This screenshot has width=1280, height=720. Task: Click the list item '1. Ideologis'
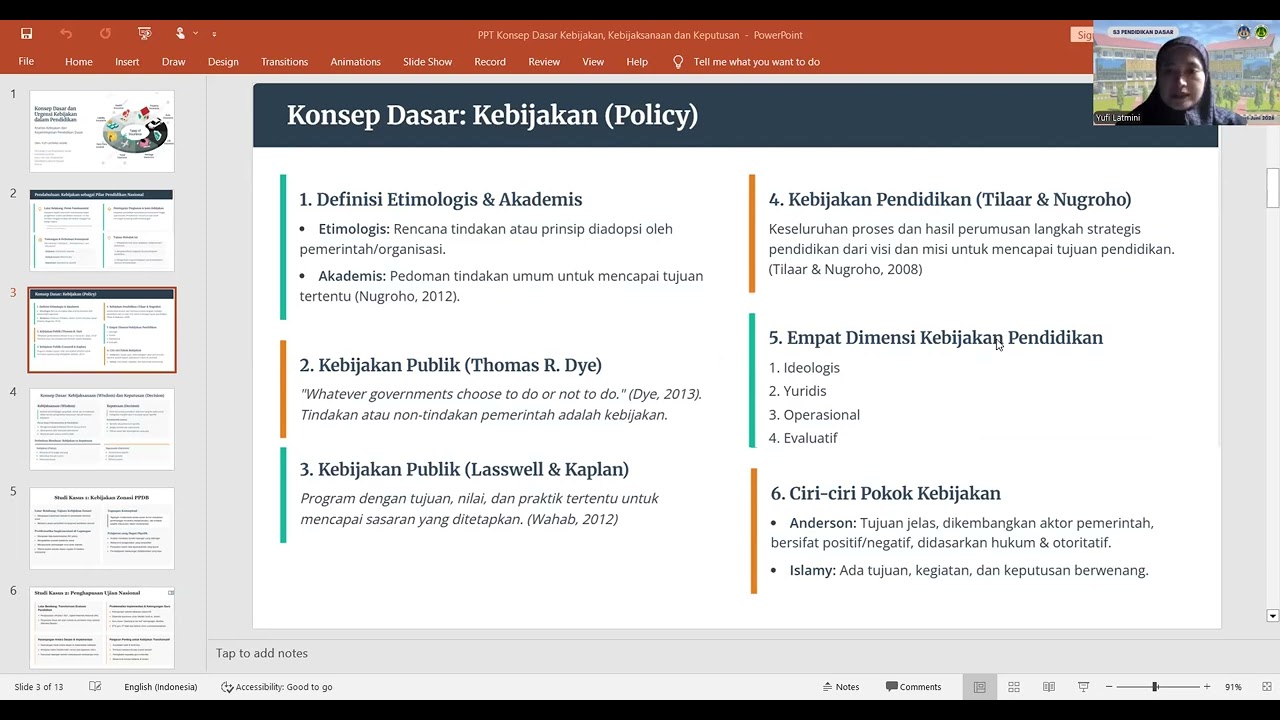tap(804, 368)
